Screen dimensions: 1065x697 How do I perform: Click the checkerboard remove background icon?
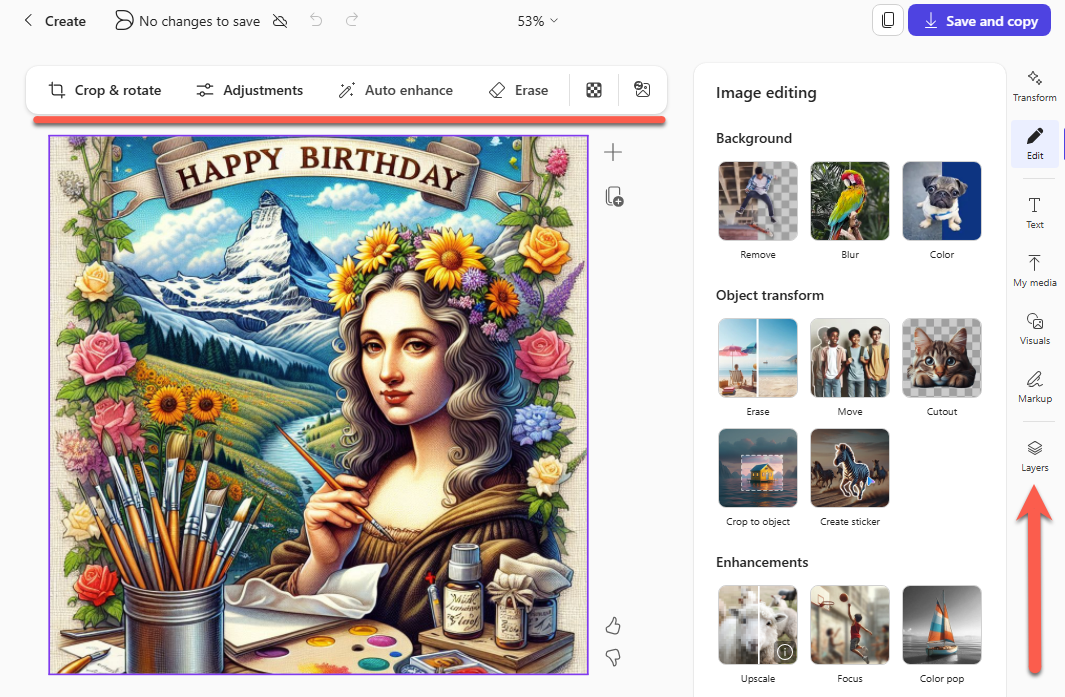tap(594, 90)
